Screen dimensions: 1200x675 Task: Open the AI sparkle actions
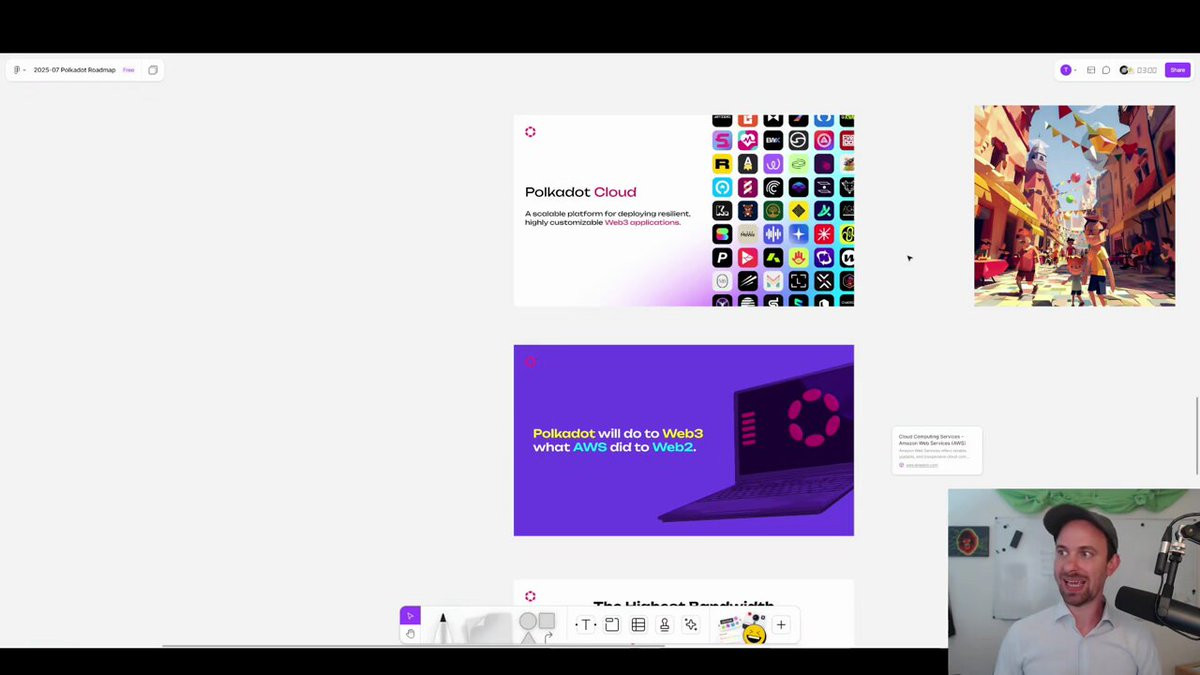point(690,625)
